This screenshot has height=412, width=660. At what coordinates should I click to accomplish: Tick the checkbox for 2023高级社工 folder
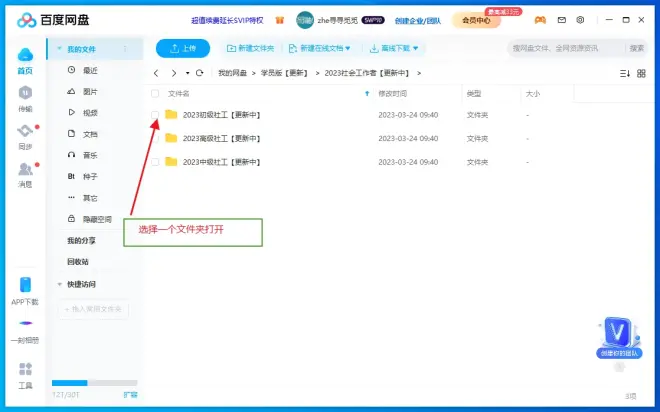pos(155,138)
